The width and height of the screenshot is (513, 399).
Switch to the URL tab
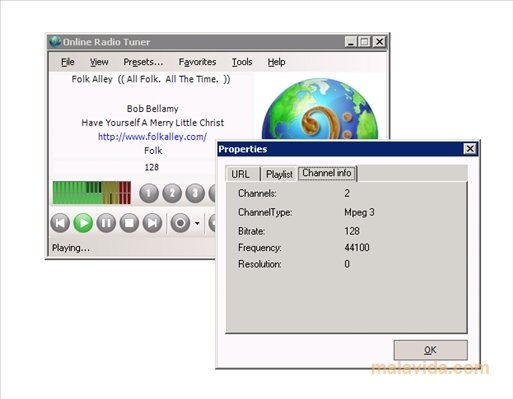242,174
